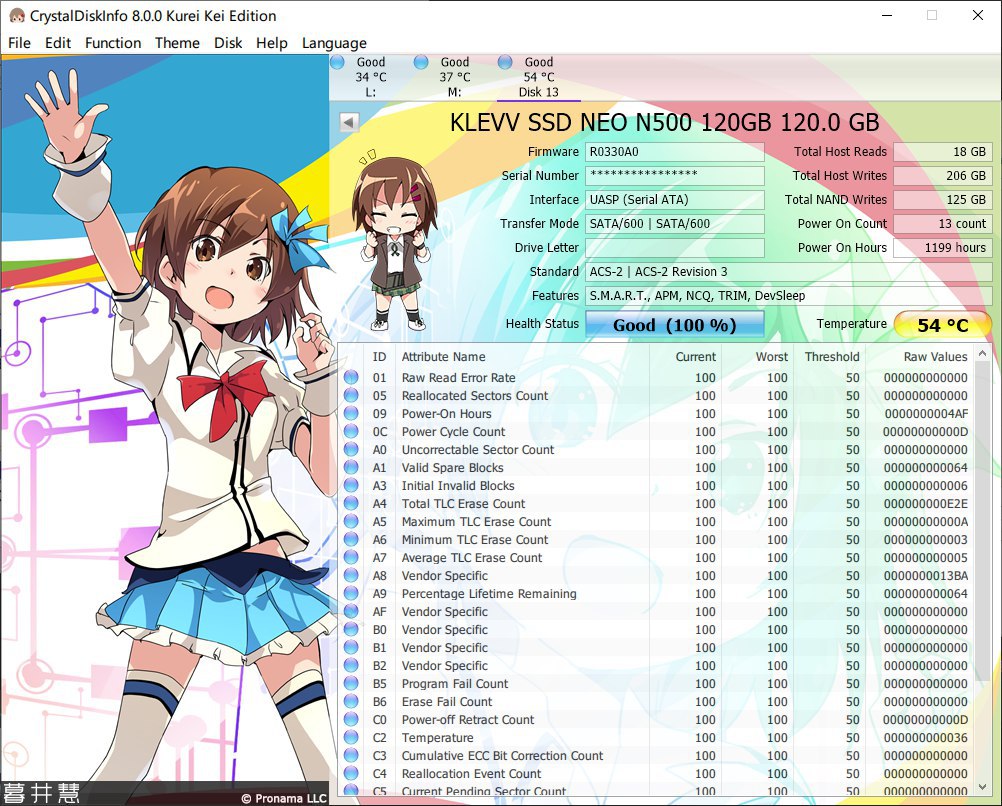
Task: Click the status icon for Percentage Lifetime Remaining
Action: point(351,594)
